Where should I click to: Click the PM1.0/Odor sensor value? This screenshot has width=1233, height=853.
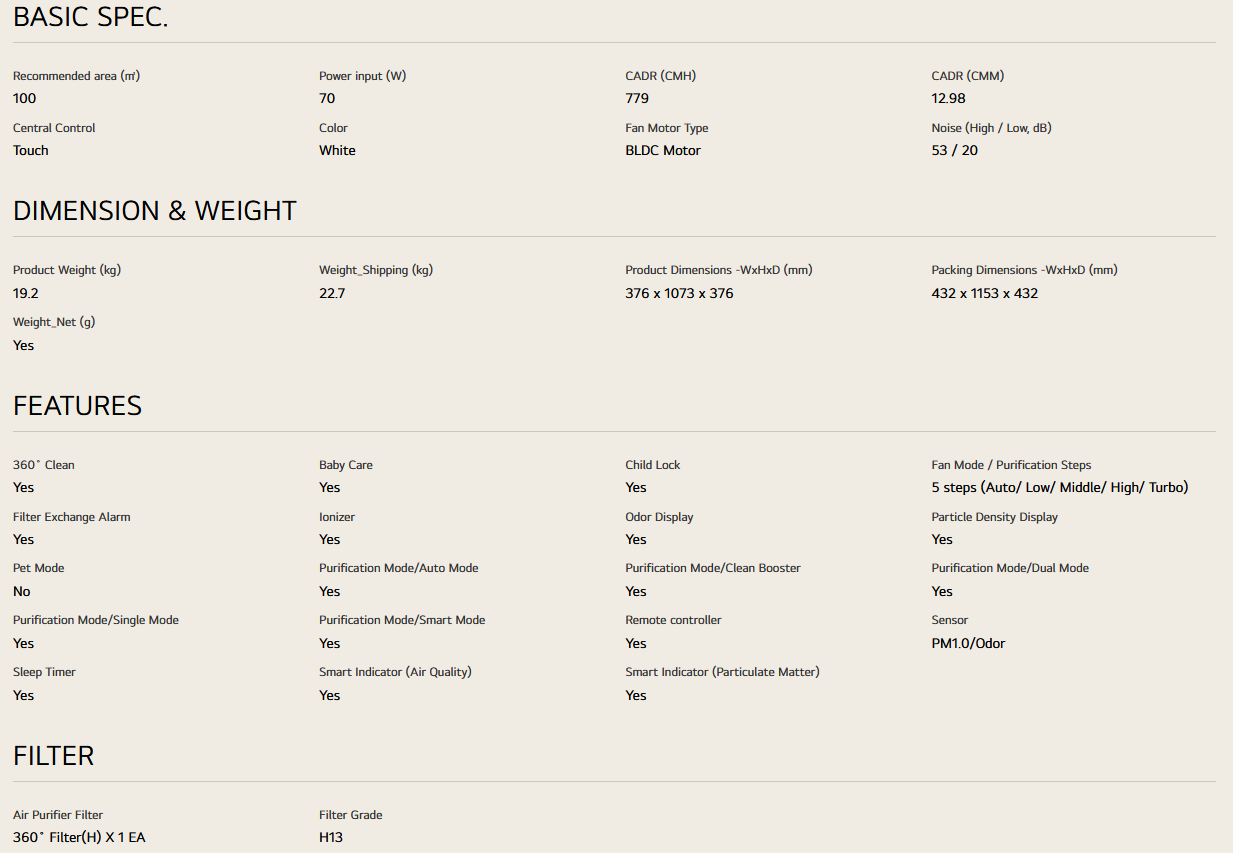pos(968,644)
